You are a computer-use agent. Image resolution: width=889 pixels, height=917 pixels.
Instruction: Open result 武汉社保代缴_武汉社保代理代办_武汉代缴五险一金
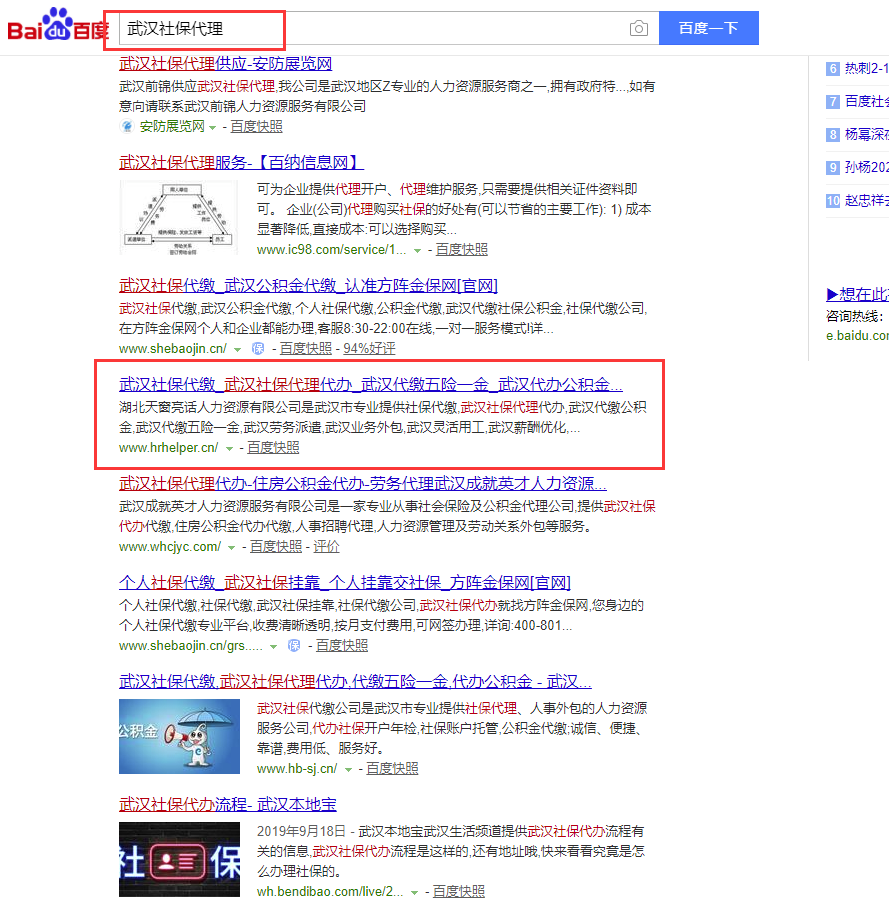coord(371,384)
